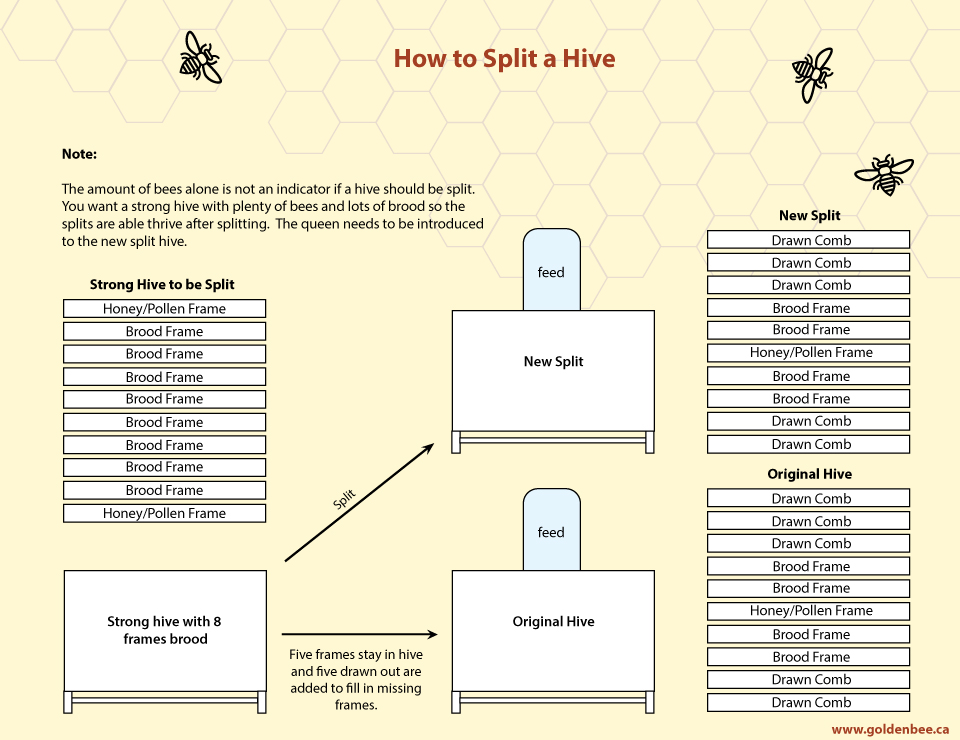Select the last Drawn Comb in New Split list
Image resolution: width=960 pixels, height=740 pixels.
(808, 444)
